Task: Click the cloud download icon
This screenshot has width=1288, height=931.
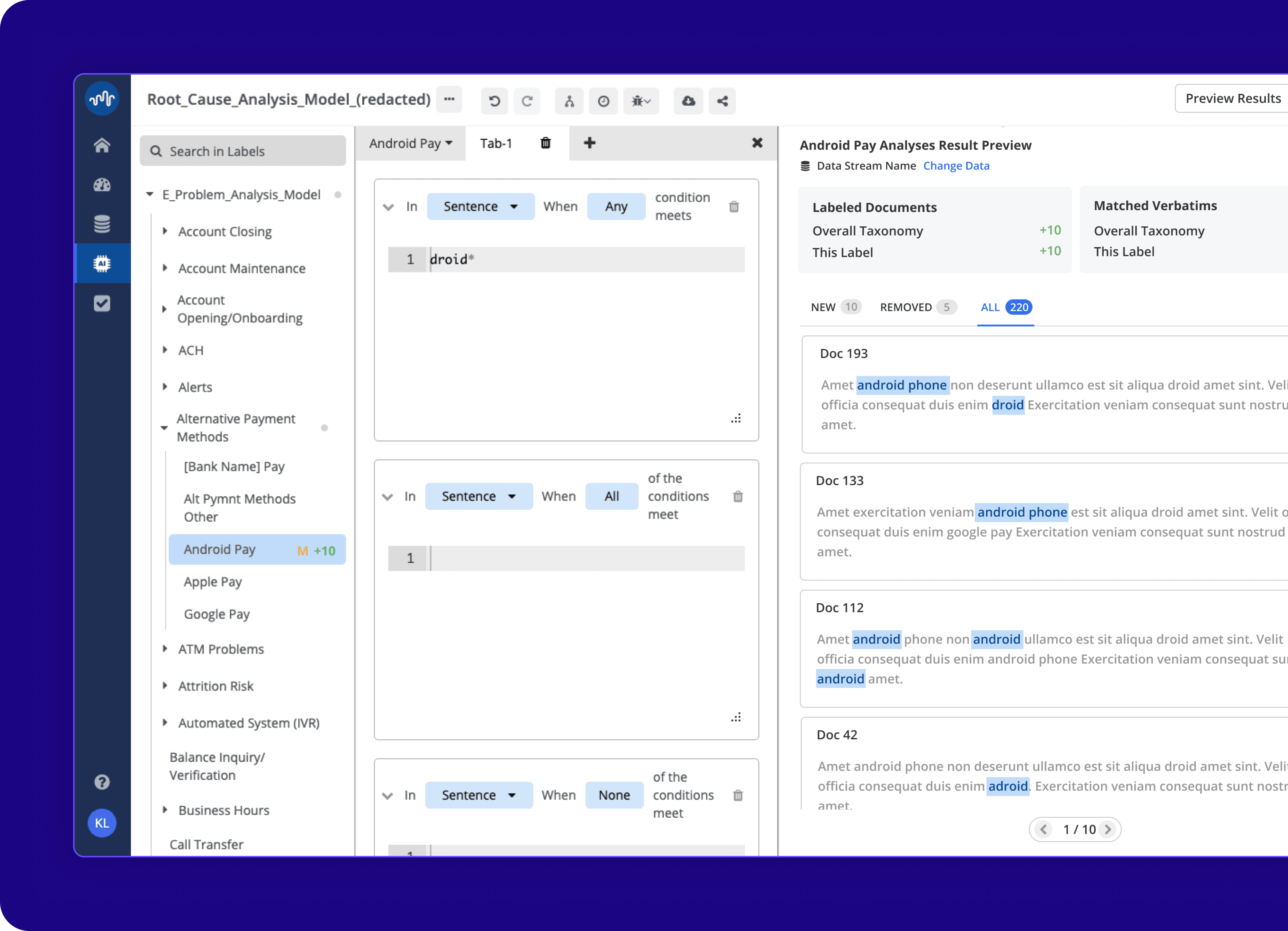Action: (688, 101)
